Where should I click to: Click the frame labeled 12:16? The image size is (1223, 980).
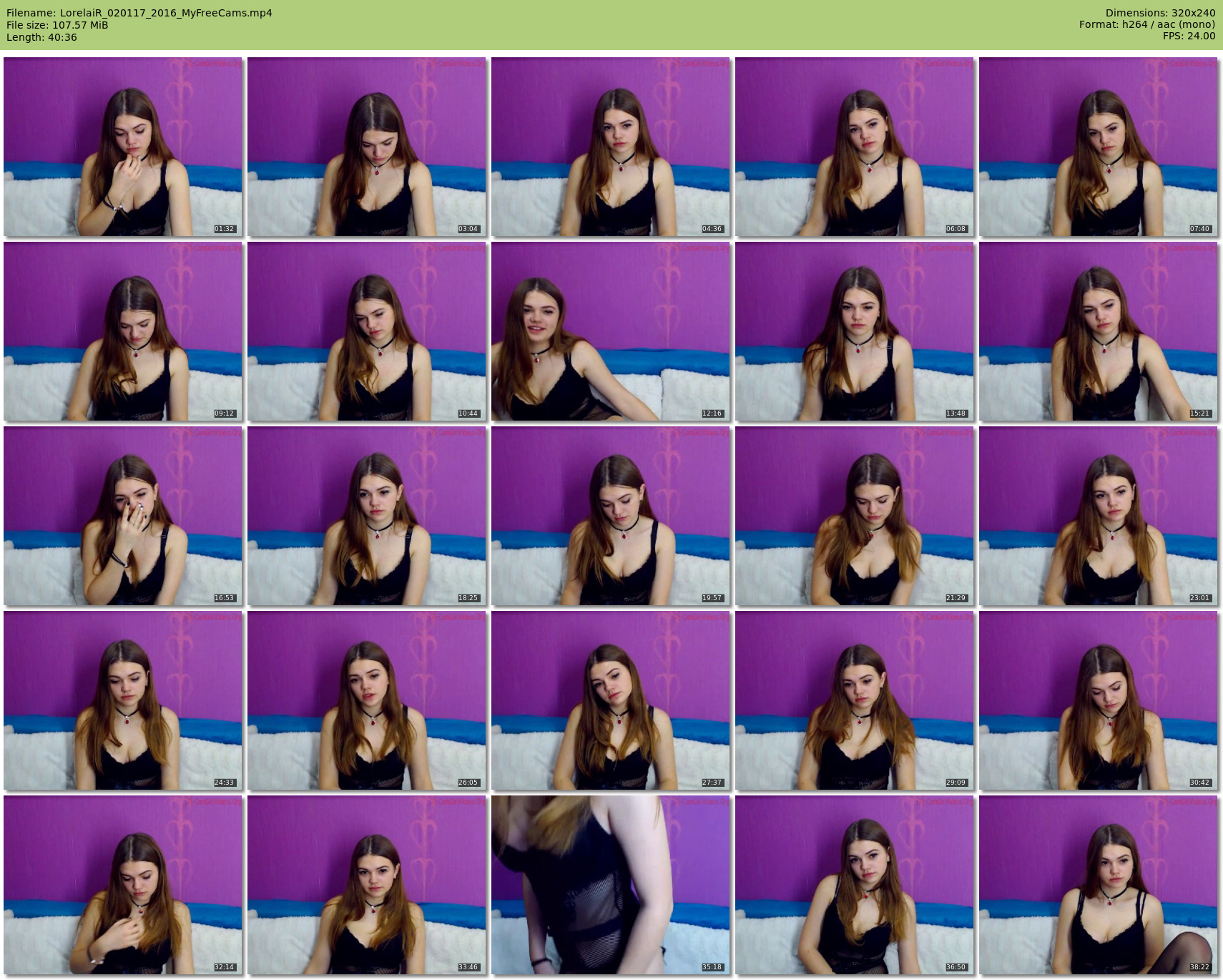point(610,331)
